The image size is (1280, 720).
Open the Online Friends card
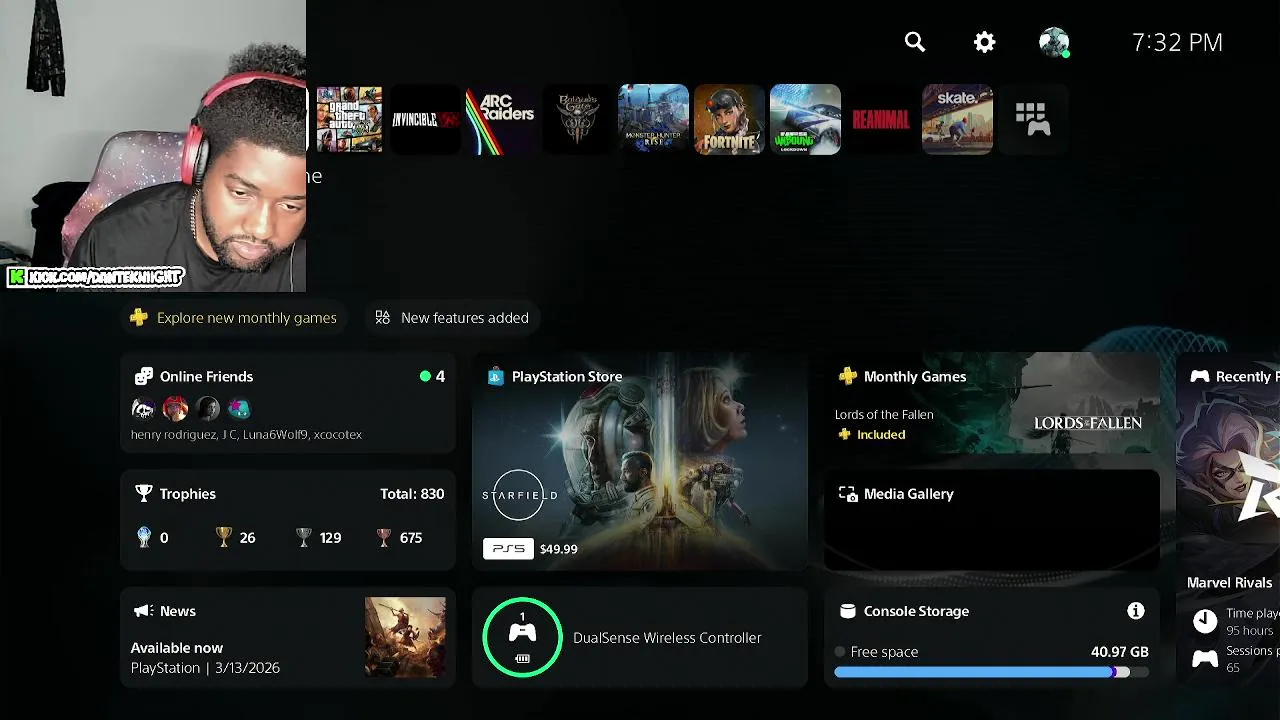288,404
